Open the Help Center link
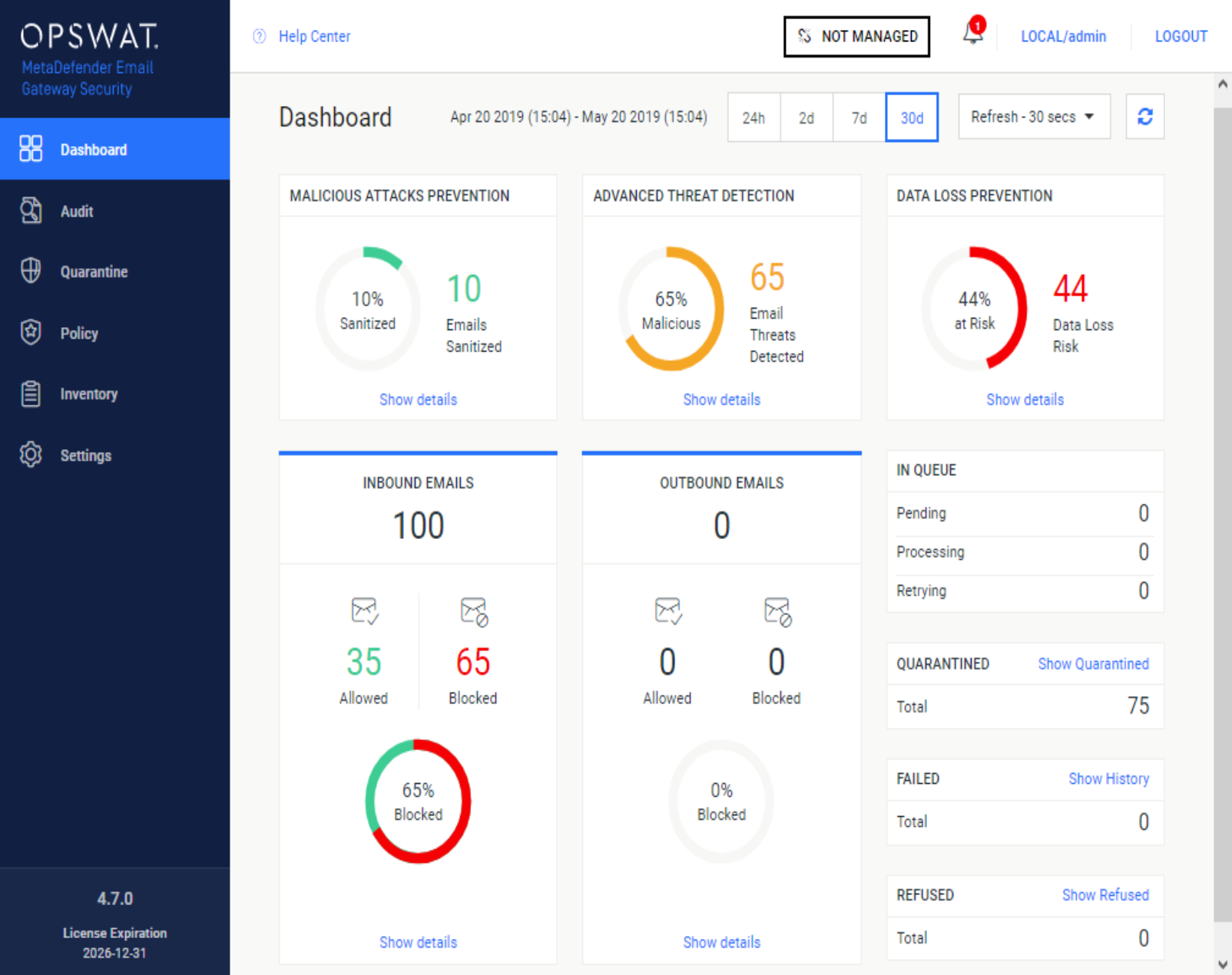1232x975 pixels. (x=314, y=36)
